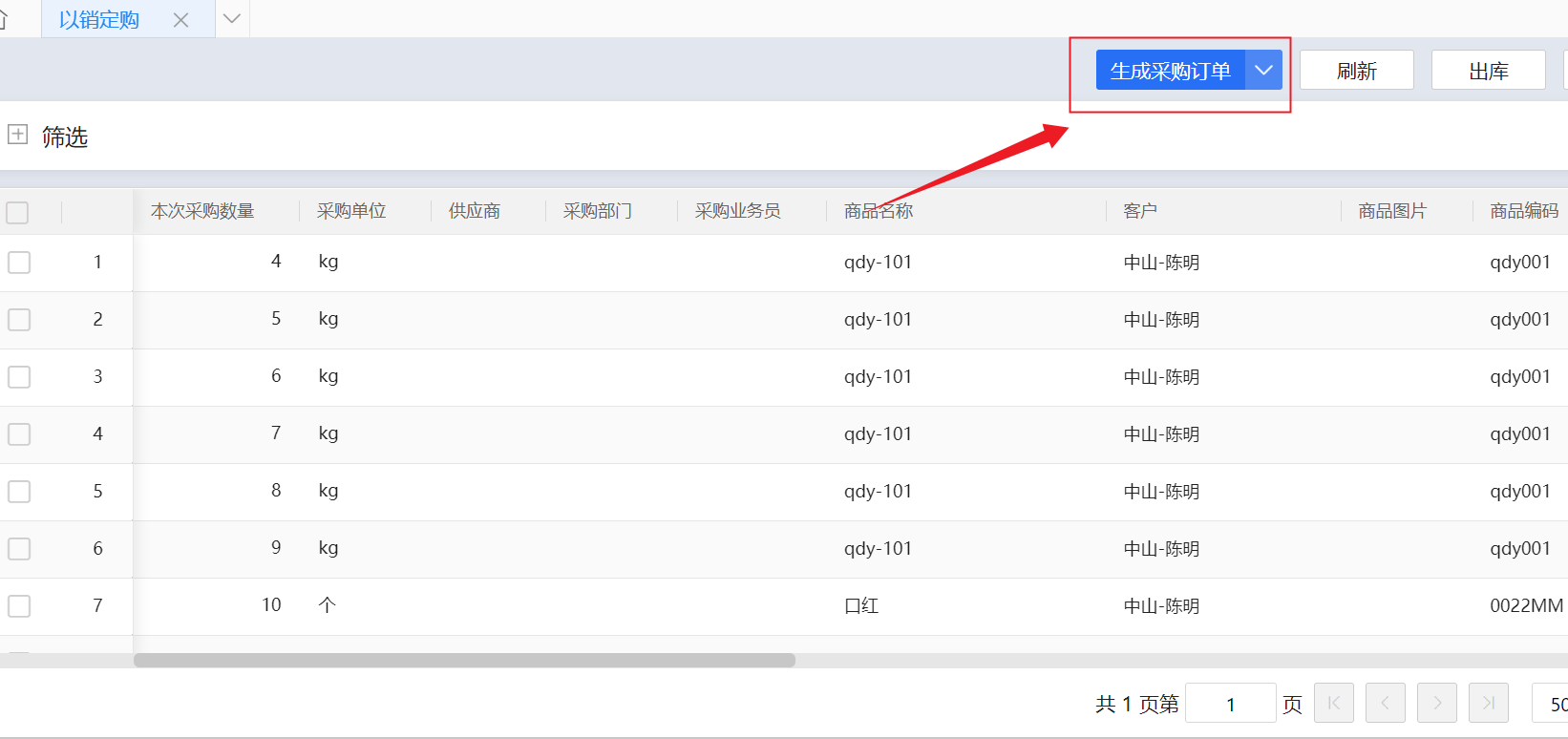Go to the next page icon
This screenshot has width=1568, height=739.
point(1437,704)
